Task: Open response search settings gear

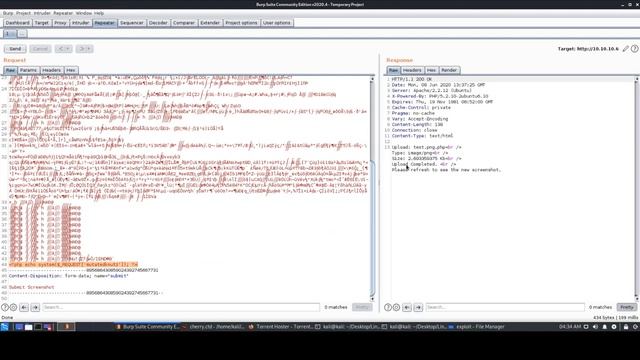Action: point(396,307)
